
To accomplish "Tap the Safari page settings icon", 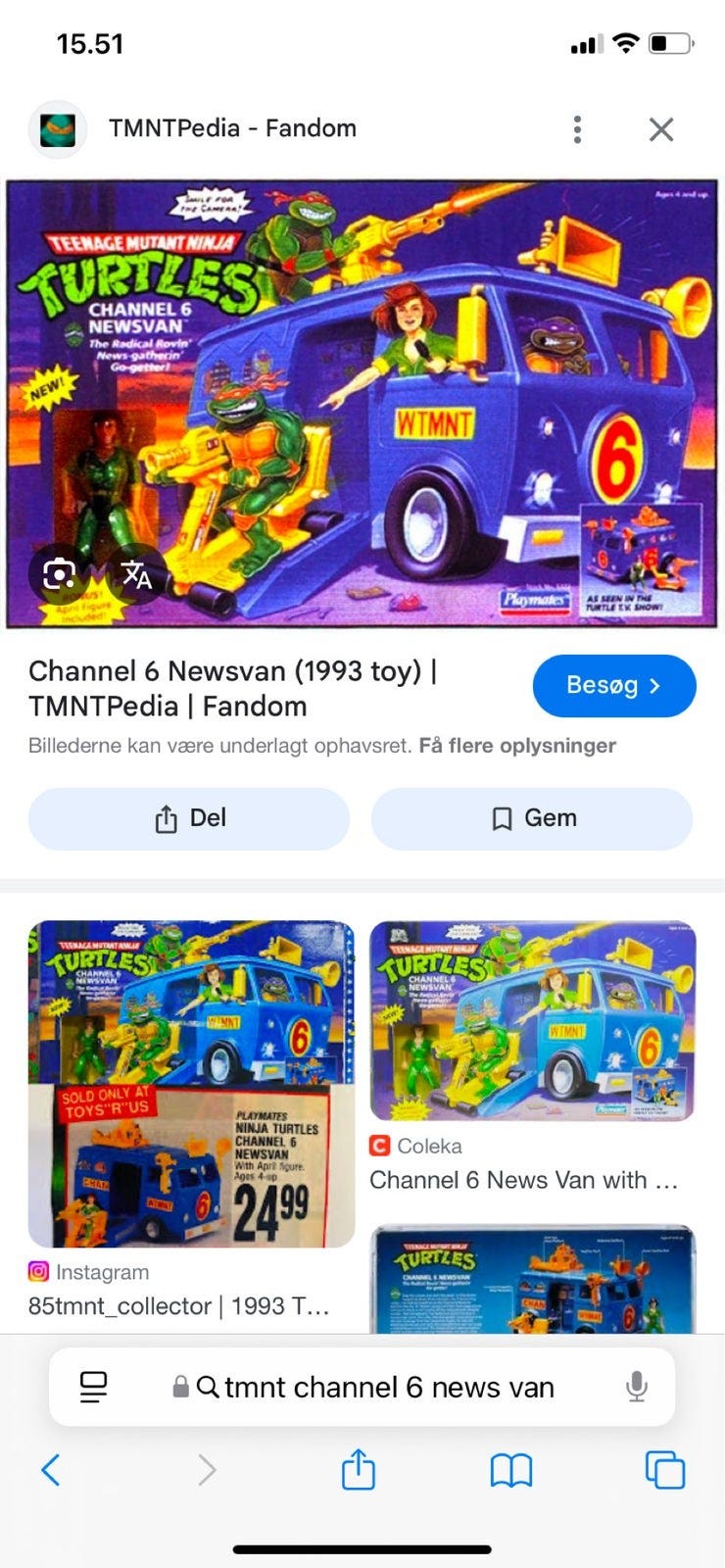I will [x=93, y=1387].
